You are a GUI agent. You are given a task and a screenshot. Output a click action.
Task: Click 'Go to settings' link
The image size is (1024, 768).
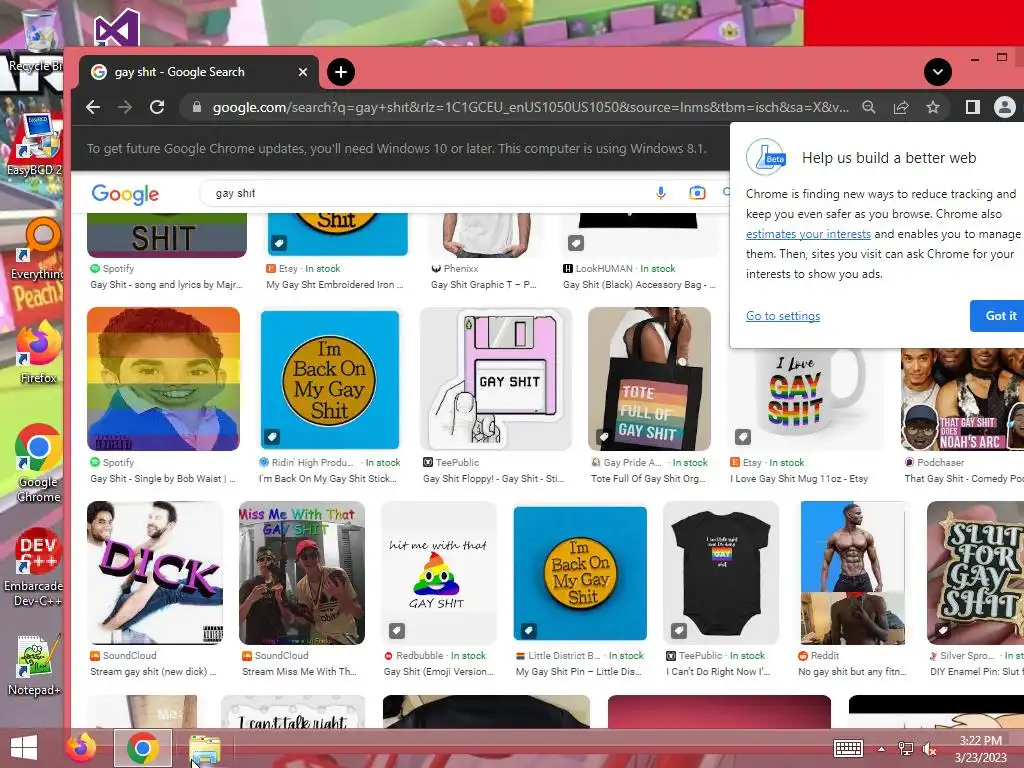tap(783, 316)
